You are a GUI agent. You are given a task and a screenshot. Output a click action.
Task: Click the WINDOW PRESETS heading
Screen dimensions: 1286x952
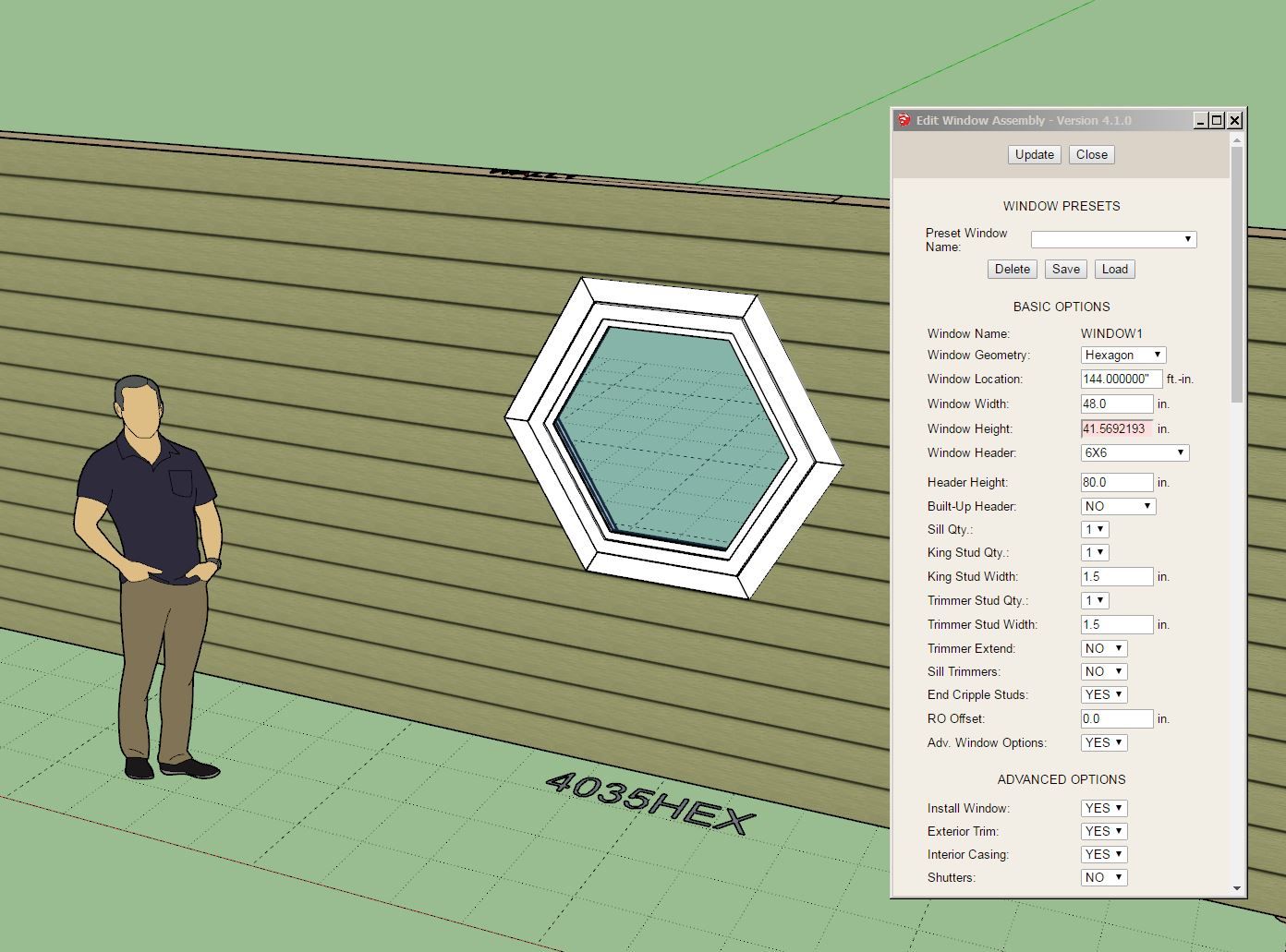(x=1062, y=206)
